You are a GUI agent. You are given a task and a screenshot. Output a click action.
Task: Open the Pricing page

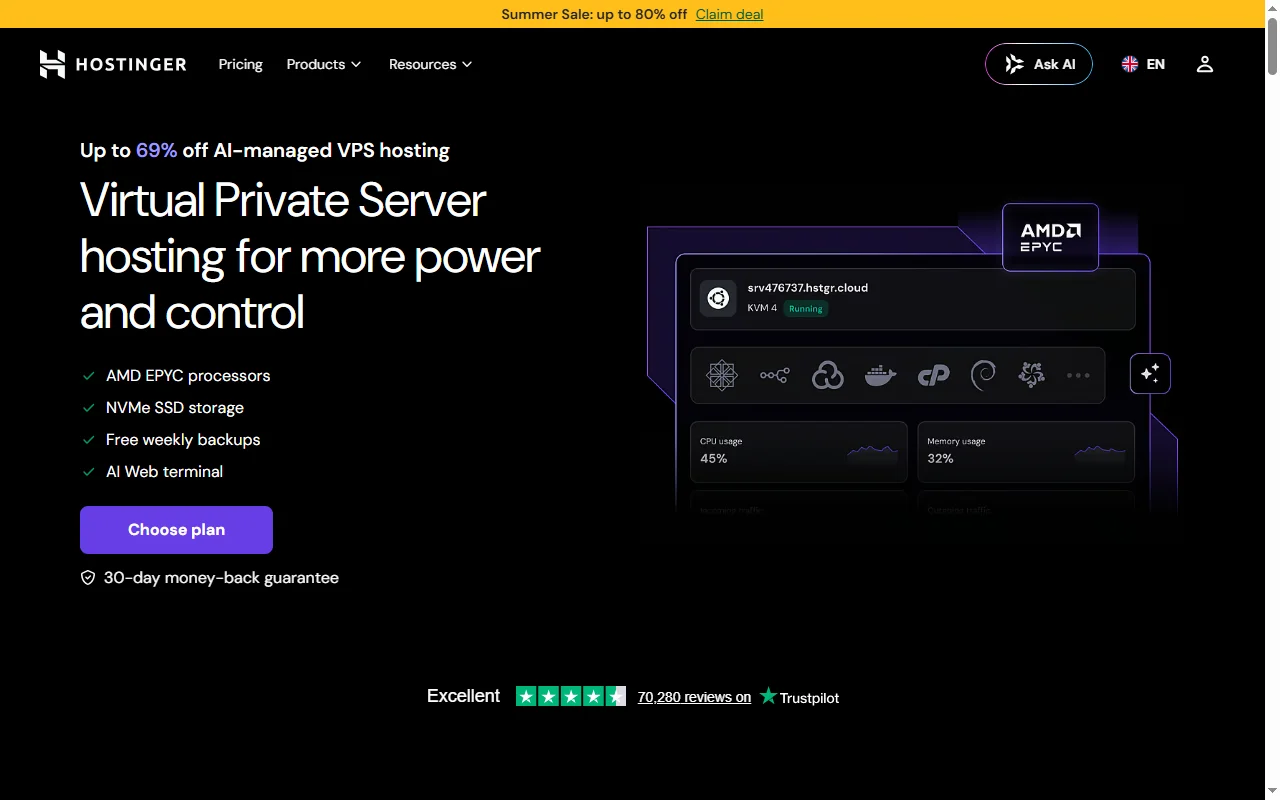coord(241,64)
